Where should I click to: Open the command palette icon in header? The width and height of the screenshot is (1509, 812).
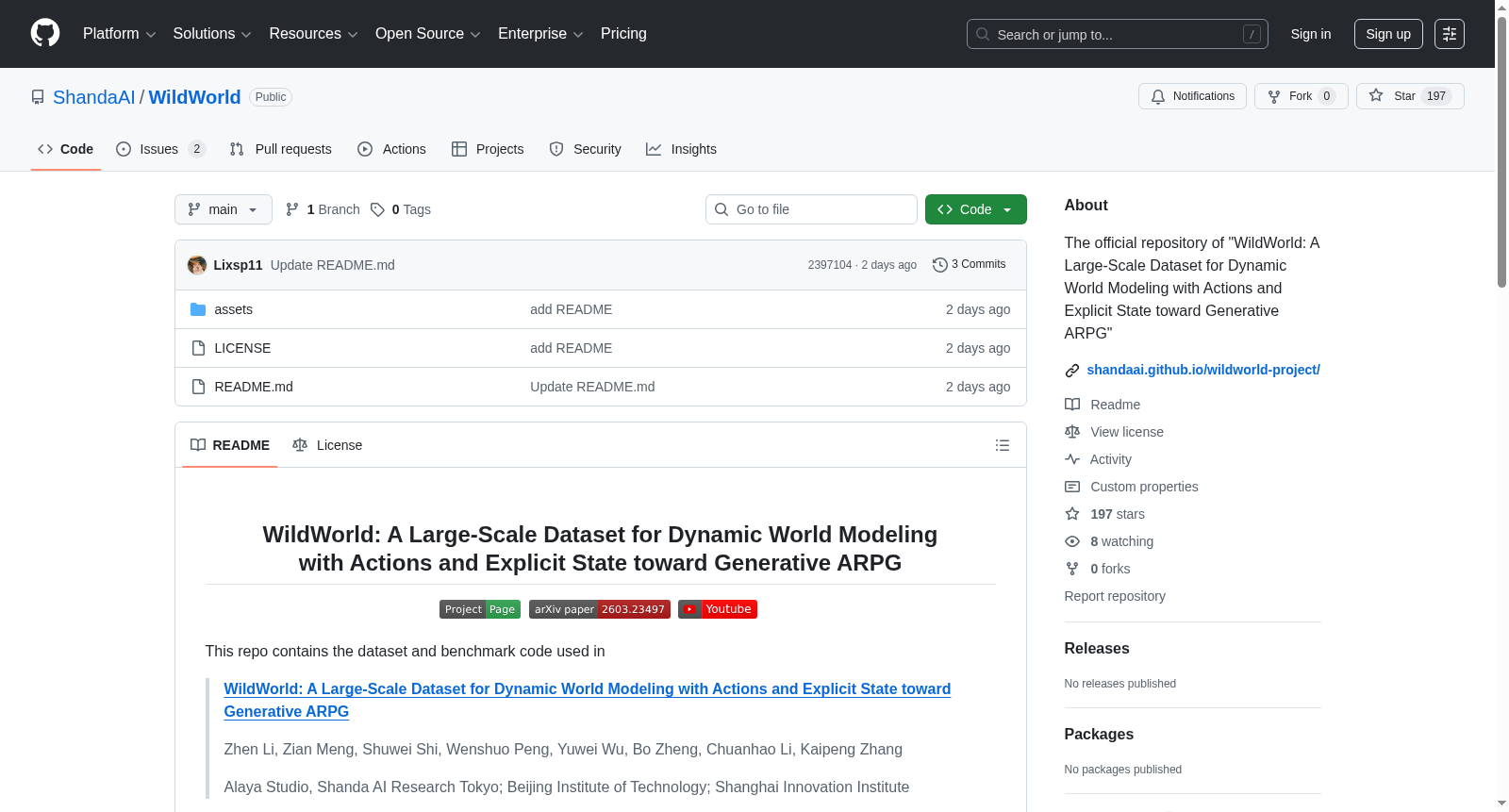[1449, 34]
